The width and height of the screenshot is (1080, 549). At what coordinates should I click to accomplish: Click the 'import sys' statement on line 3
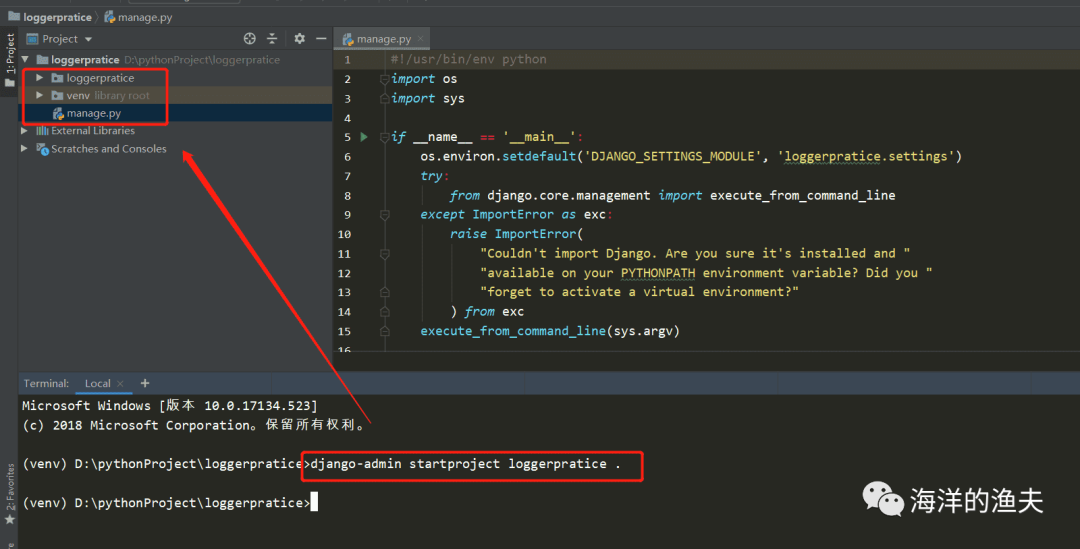click(x=427, y=99)
